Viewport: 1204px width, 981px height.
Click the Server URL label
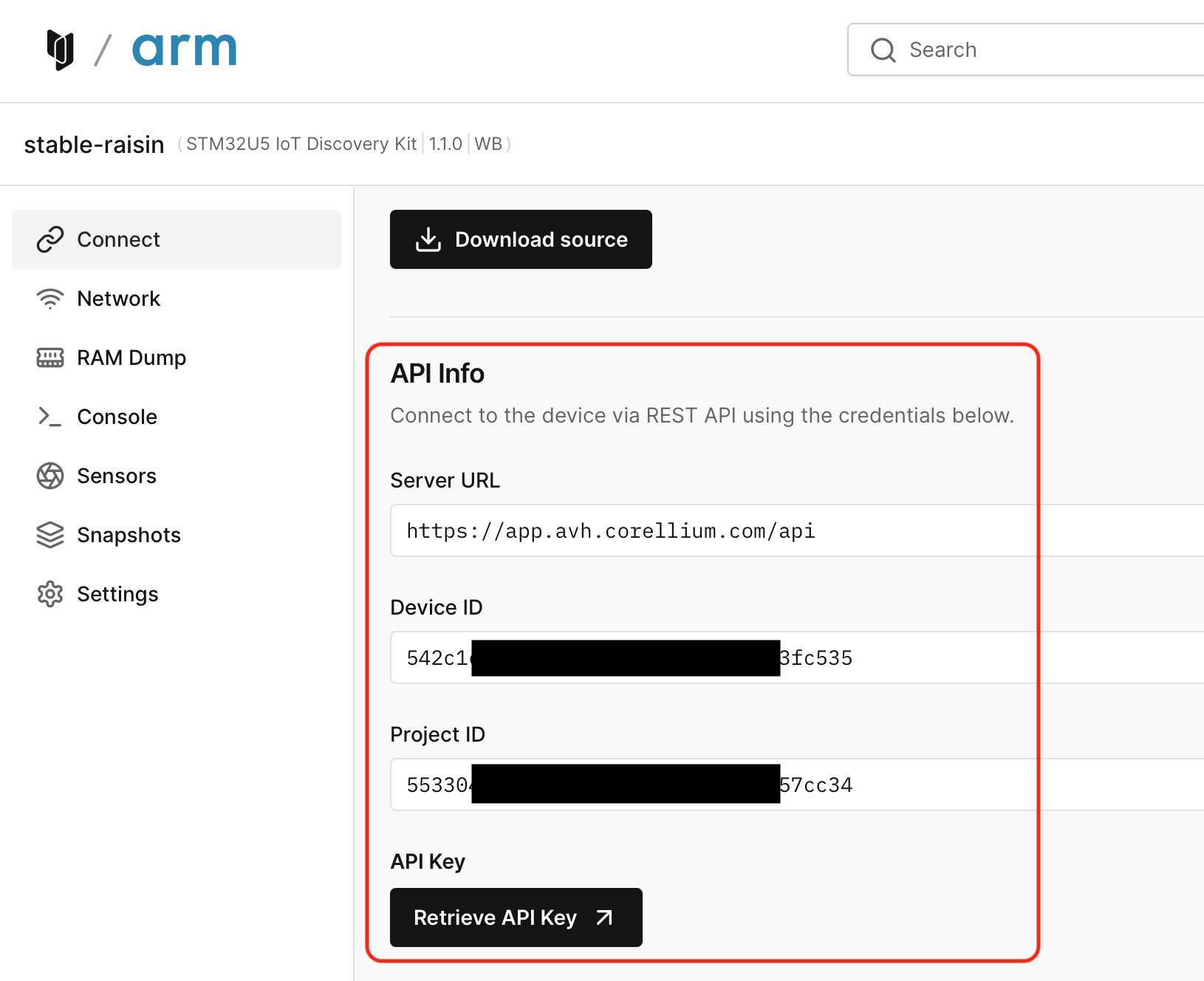click(x=445, y=480)
